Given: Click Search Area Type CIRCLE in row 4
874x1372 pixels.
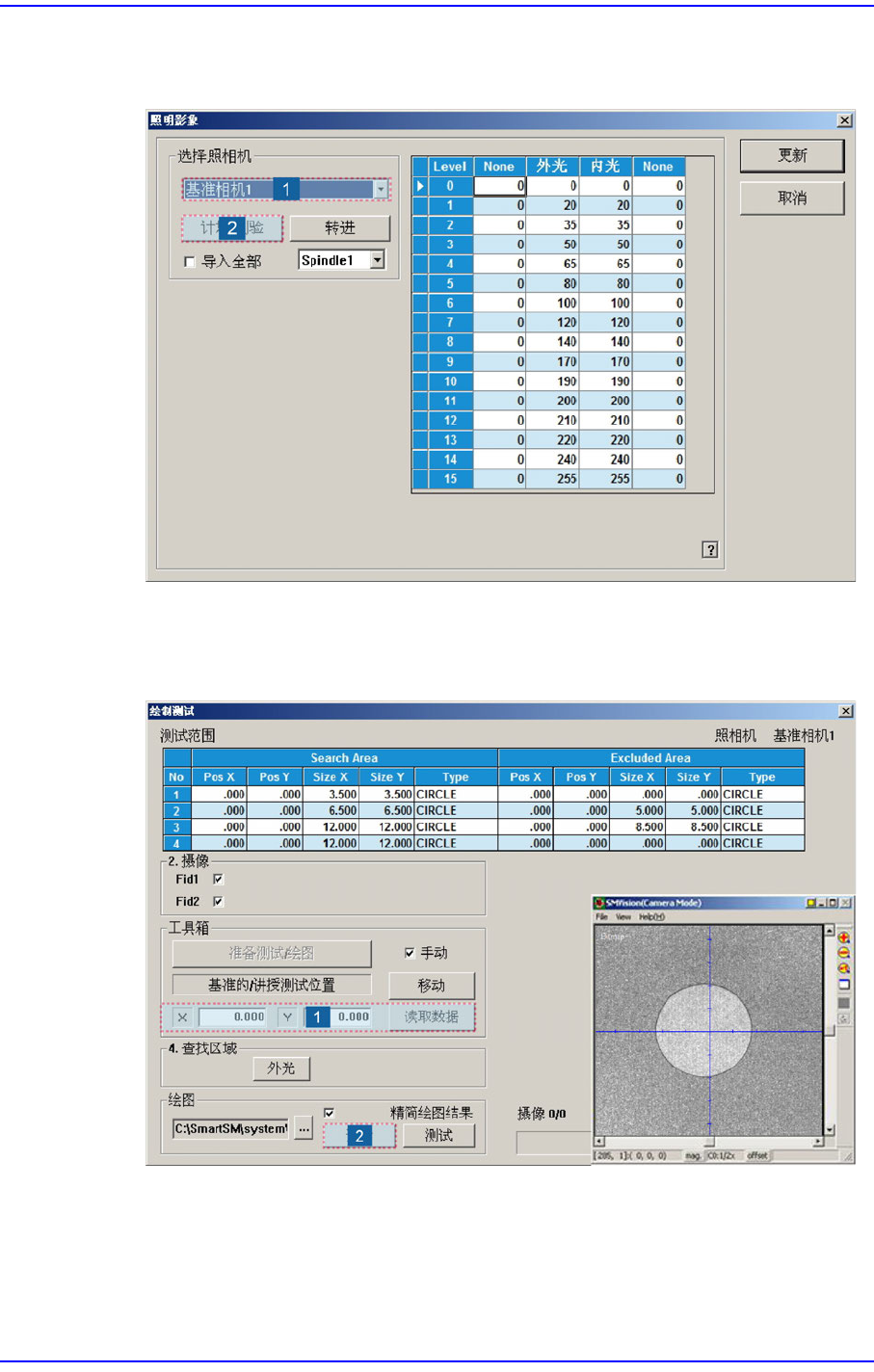Looking at the screenshot, I should (x=456, y=843).
